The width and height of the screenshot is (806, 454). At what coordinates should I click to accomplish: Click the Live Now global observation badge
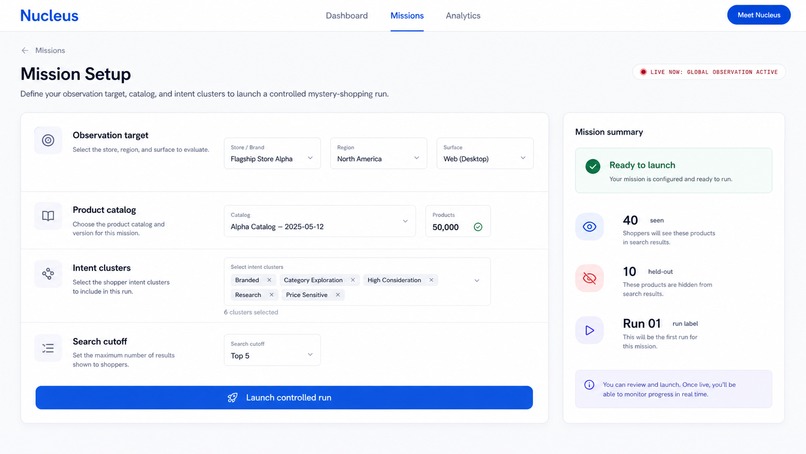click(709, 72)
